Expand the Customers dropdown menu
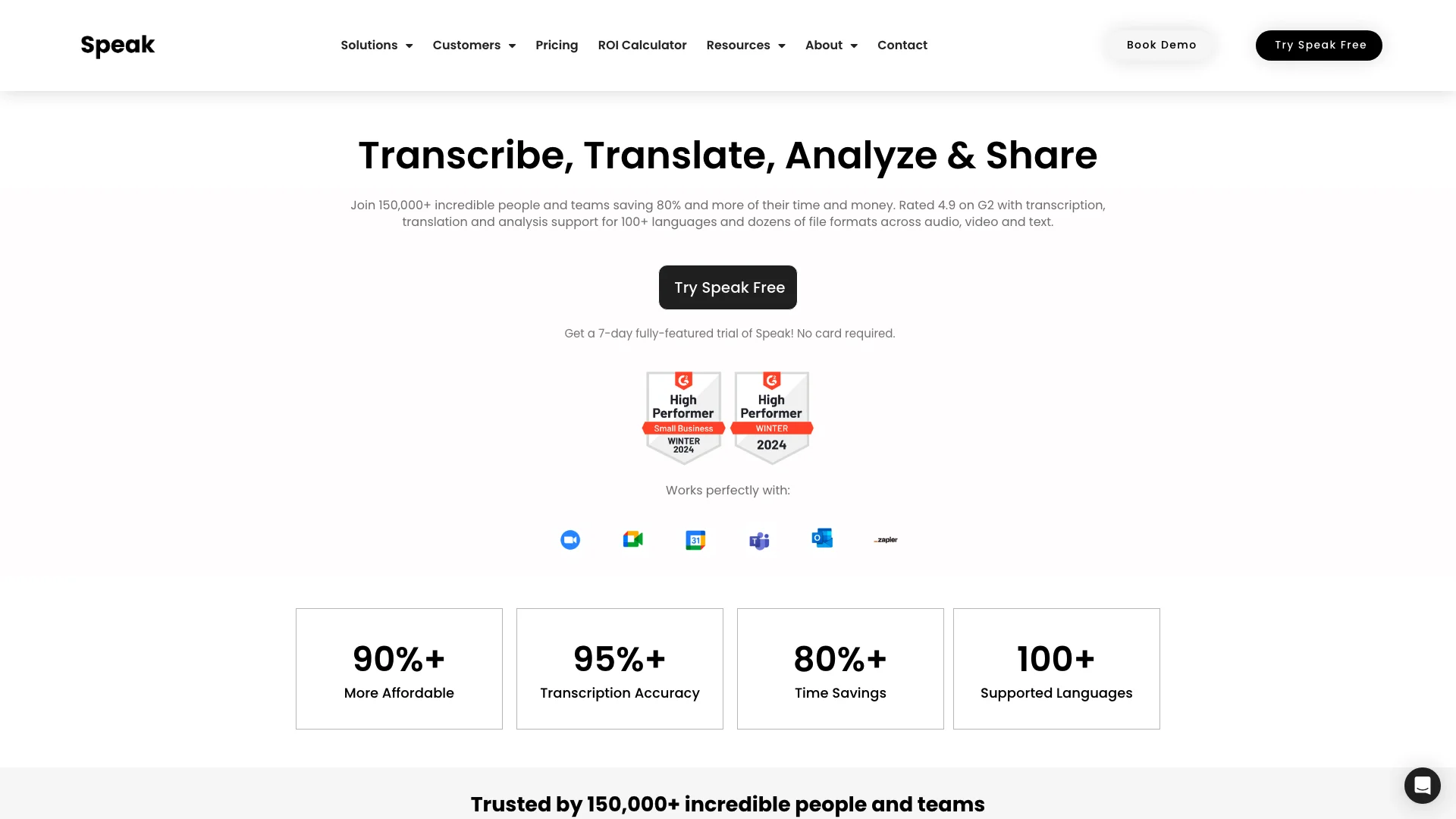Image resolution: width=1456 pixels, height=819 pixels. (x=474, y=45)
